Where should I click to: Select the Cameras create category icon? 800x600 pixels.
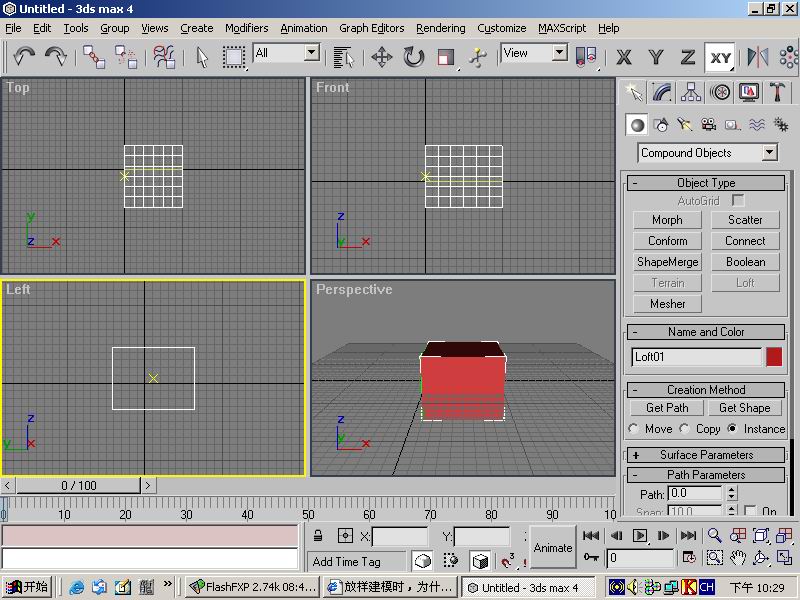(709, 124)
